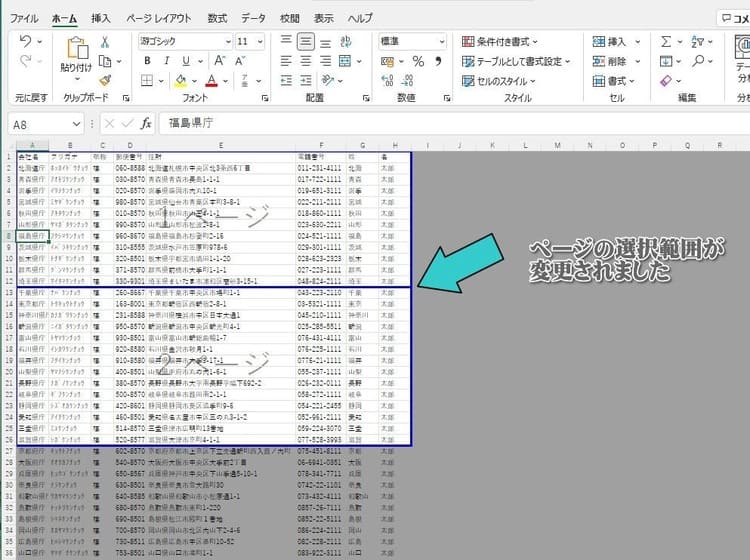Click Find and Select magnifier icon
Image resolution: width=750 pixels, height=560 pixels.
698,61
